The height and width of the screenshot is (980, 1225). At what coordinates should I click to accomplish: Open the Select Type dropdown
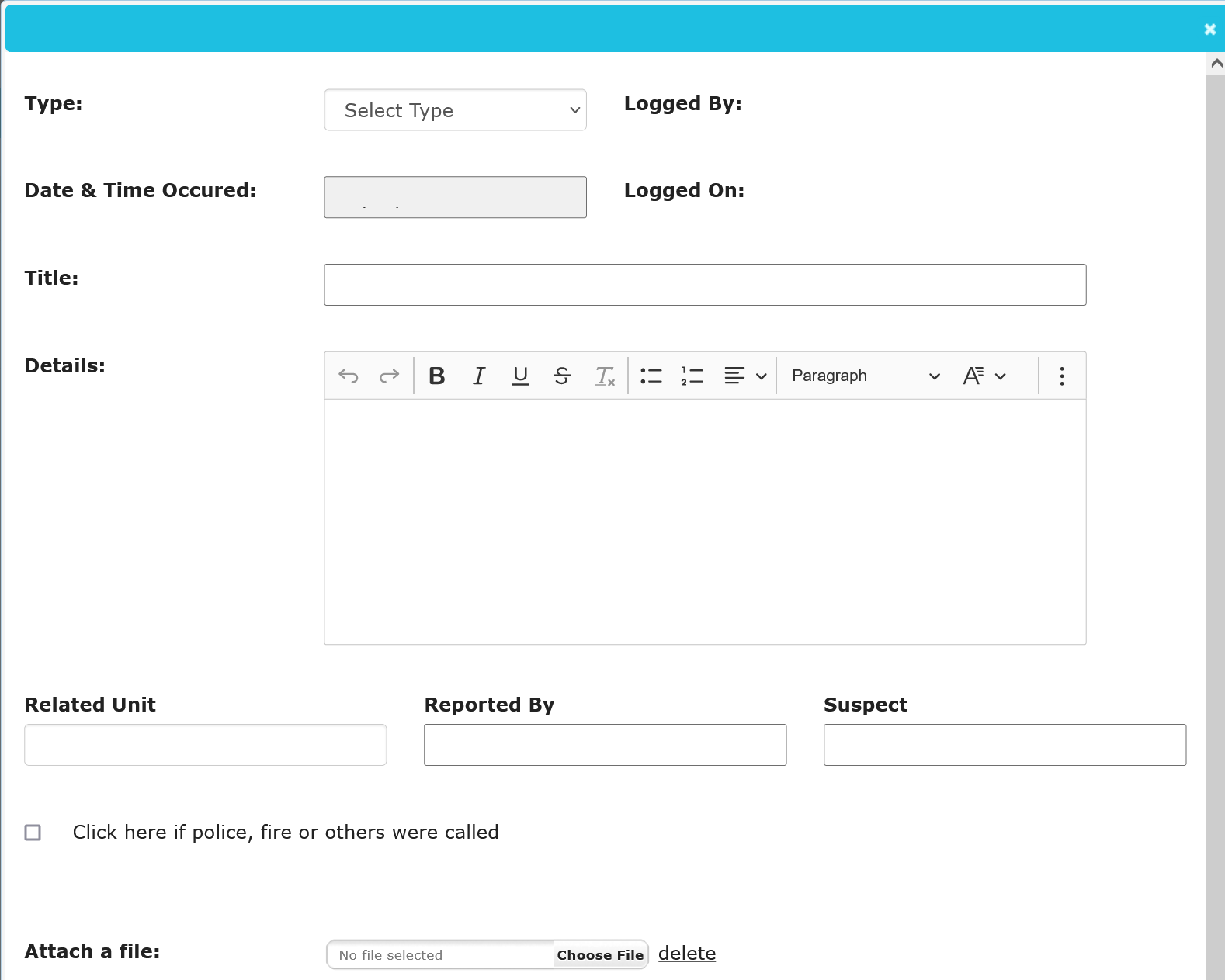point(455,110)
